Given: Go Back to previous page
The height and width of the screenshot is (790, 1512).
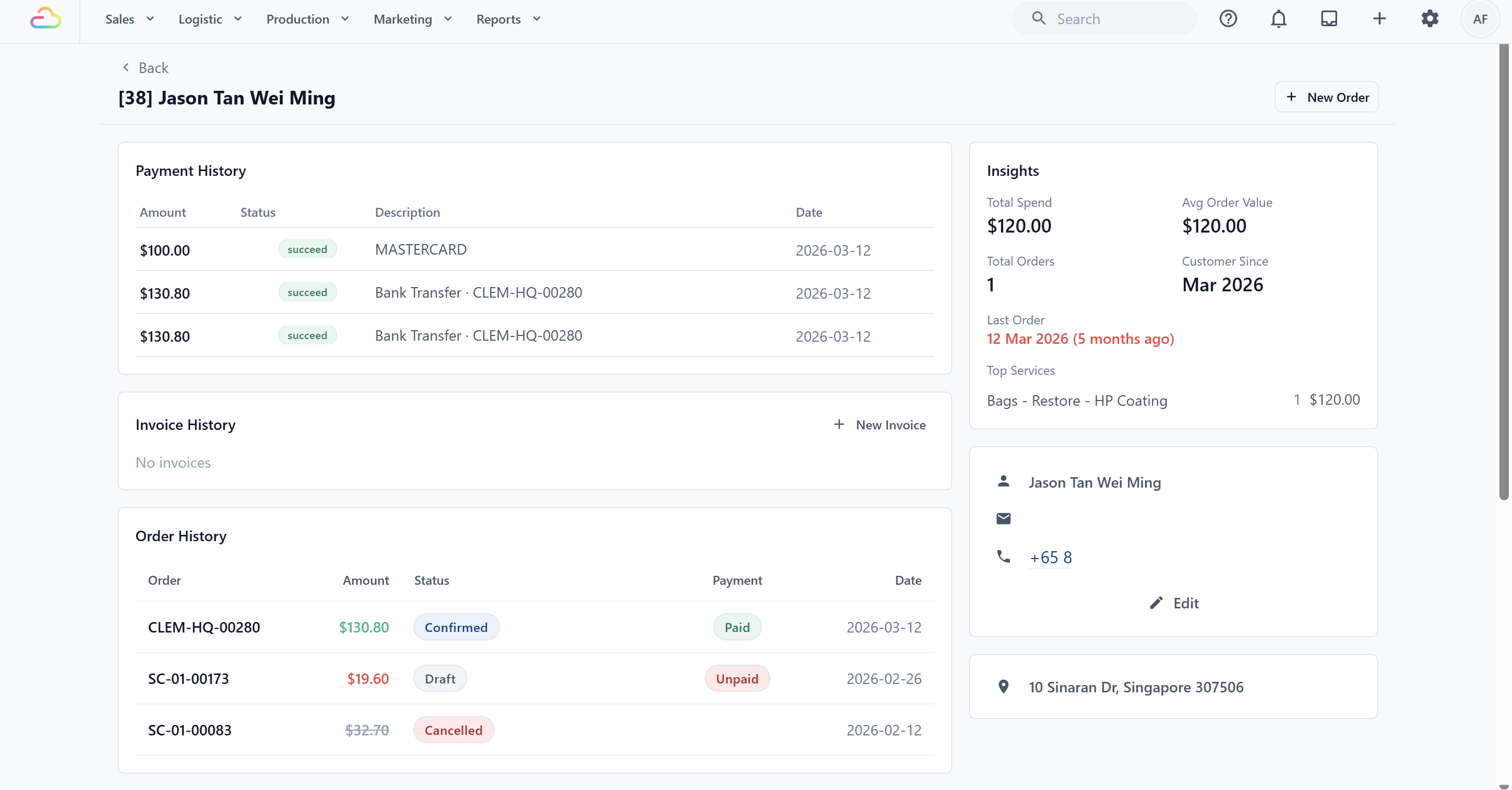Looking at the screenshot, I should pyautogui.click(x=145, y=67).
